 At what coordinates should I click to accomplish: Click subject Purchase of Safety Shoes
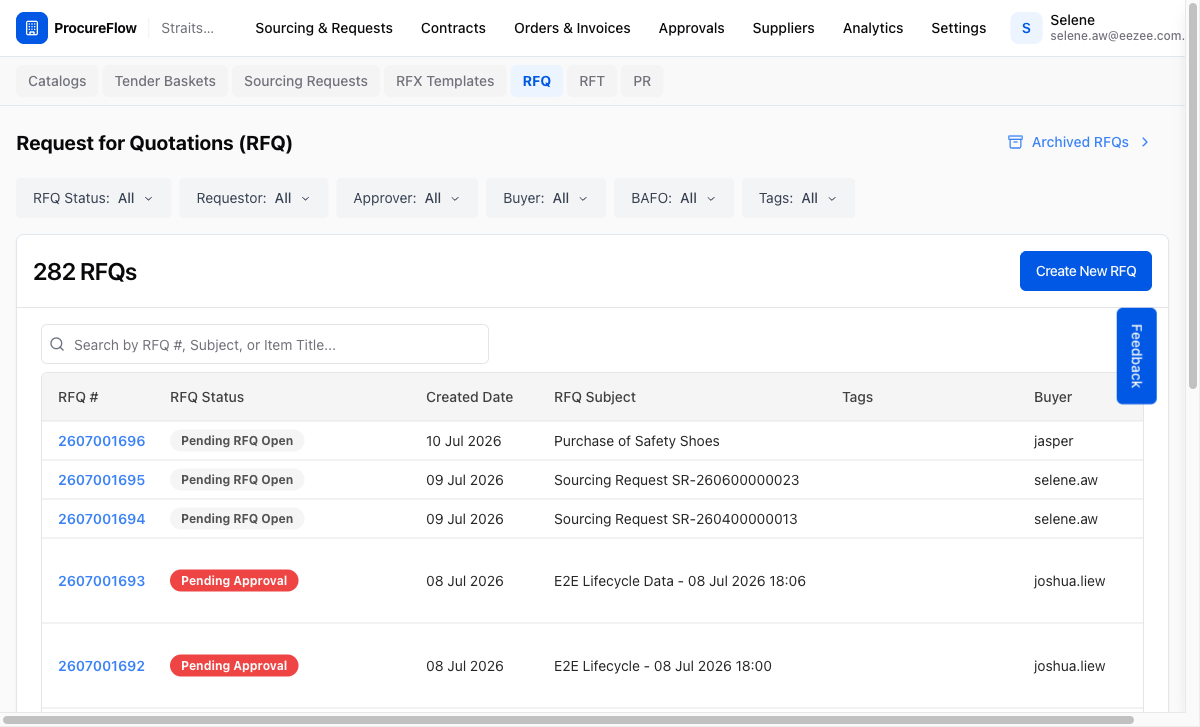(637, 441)
